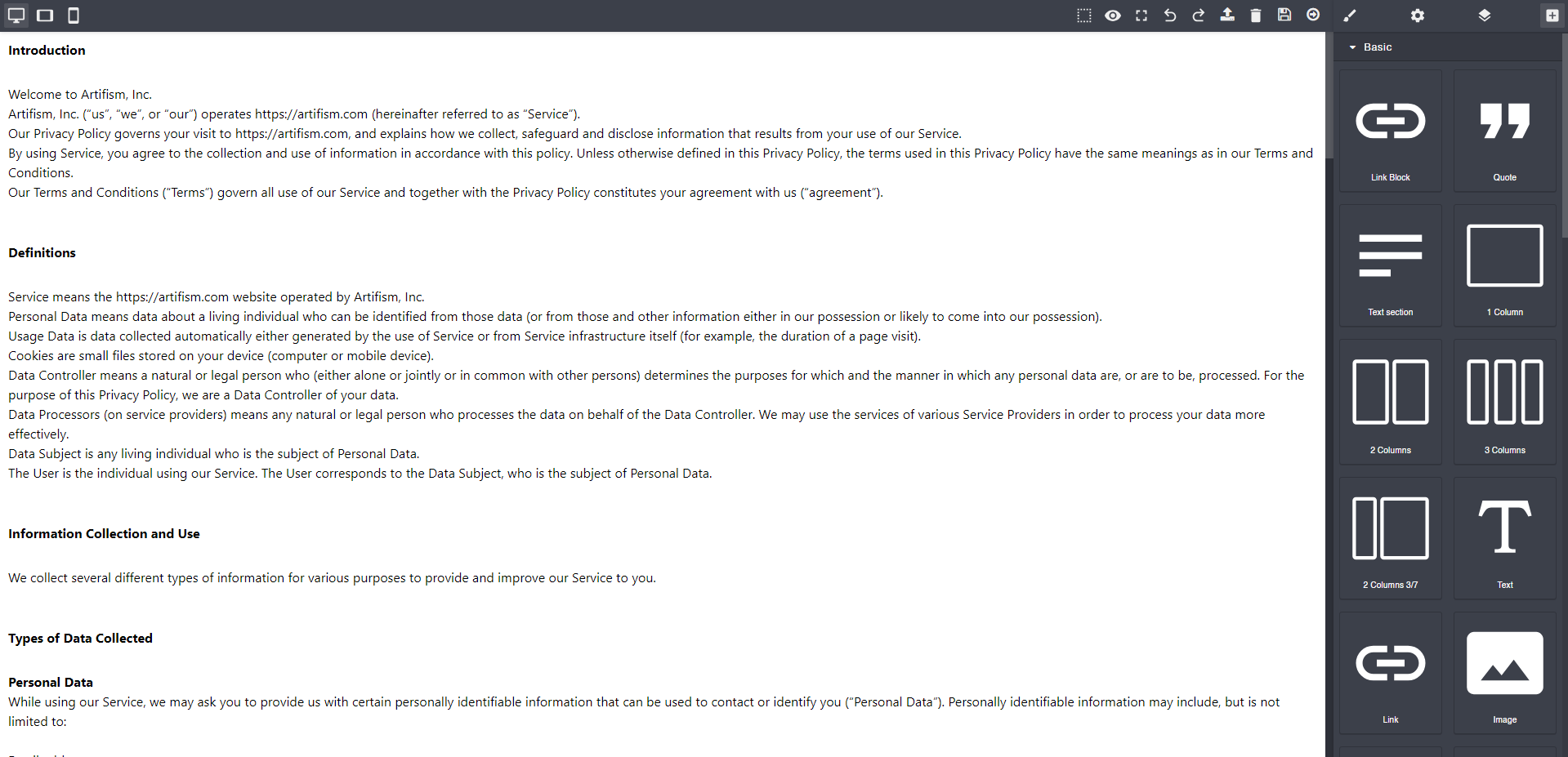Redo the last undone change
The width and height of the screenshot is (1568, 757).
click(x=1199, y=16)
